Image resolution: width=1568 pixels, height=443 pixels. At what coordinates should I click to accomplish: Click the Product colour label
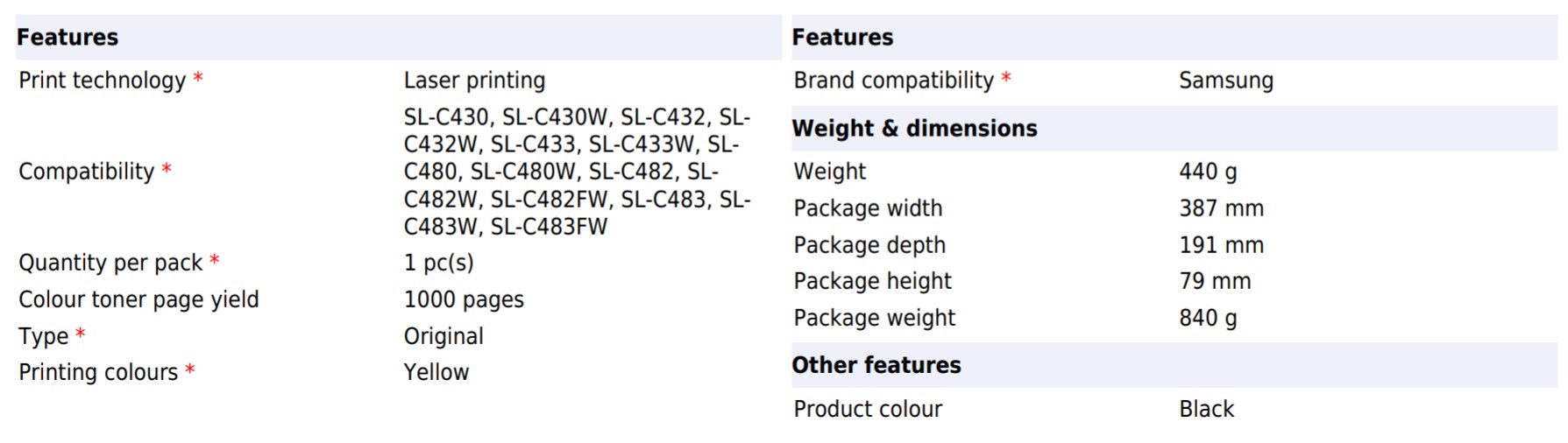868,409
